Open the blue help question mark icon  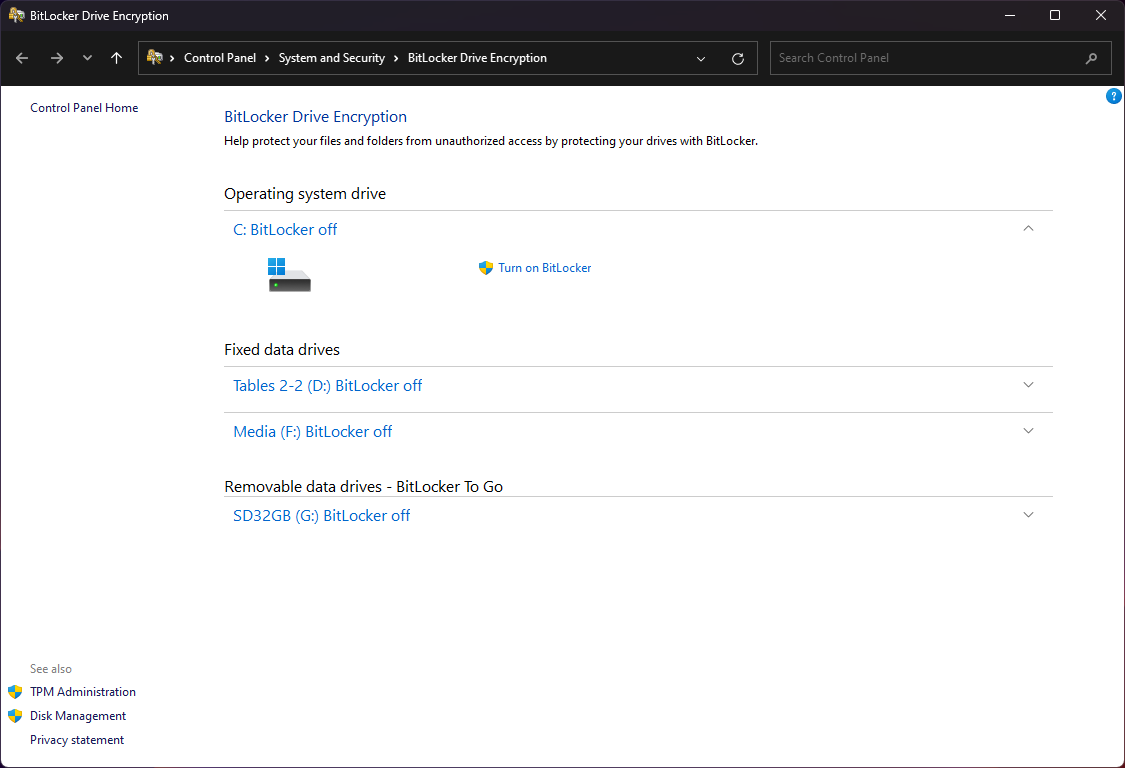tap(1114, 96)
